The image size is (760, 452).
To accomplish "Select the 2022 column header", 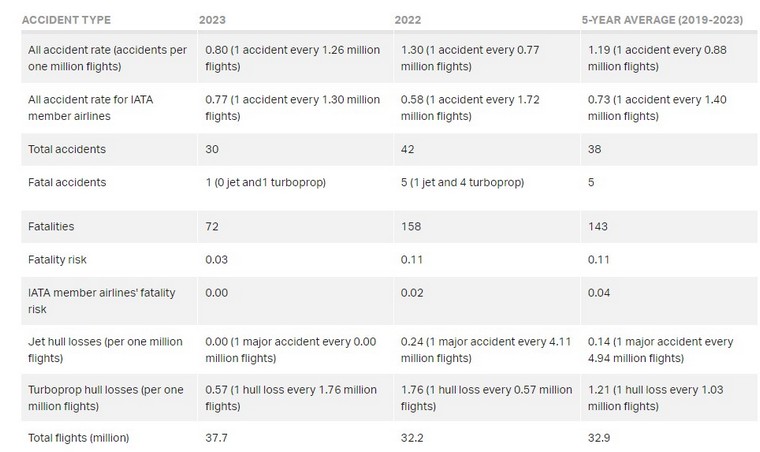I will coord(408,20).
